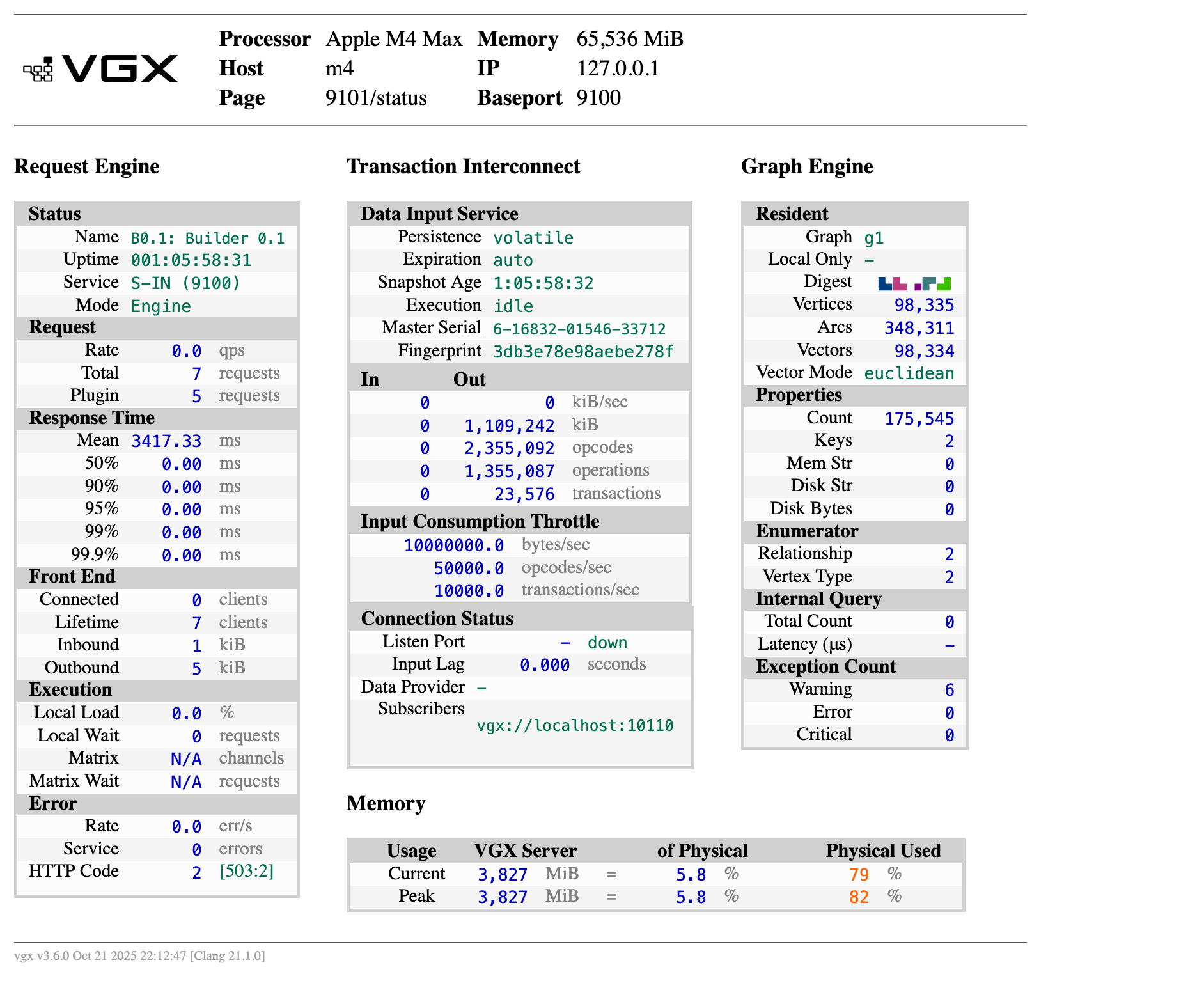The height and width of the screenshot is (981, 1204).
Task: Click the Warning exception count value
Action: click(950, 690)
